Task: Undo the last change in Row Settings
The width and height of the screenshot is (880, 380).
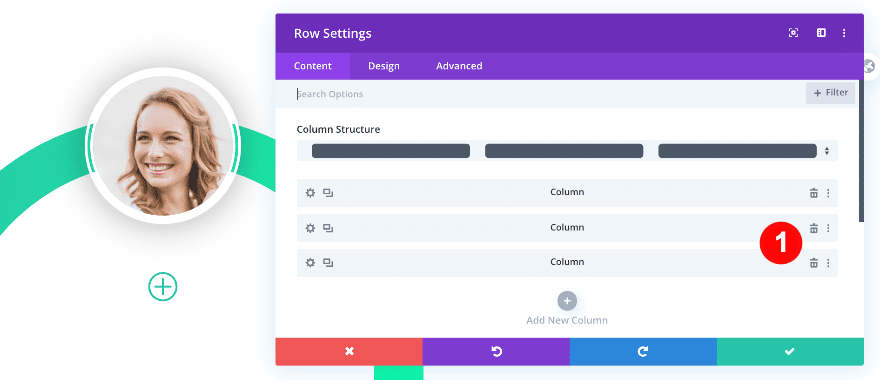Action: click(496, 351)
